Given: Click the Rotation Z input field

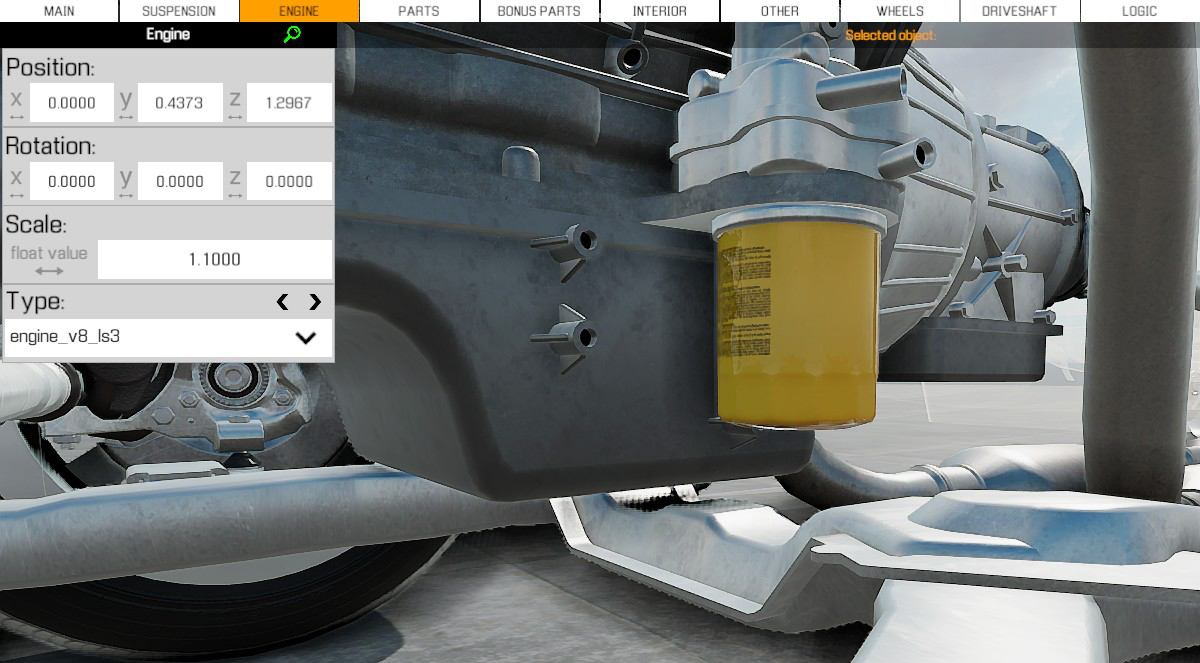Looking at the screenshot, I should tap(289, 181).
